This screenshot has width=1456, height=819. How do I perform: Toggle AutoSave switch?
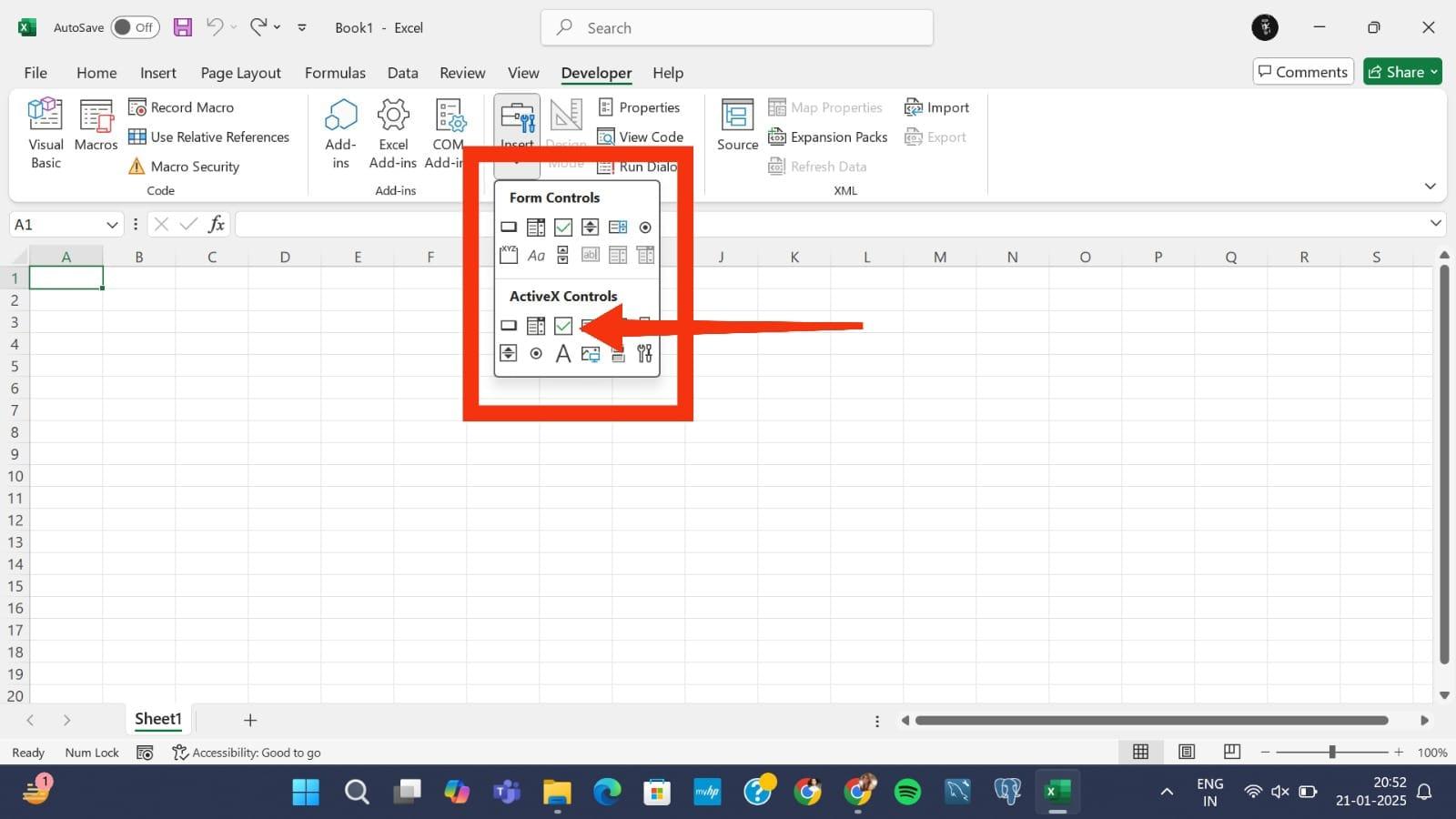point(135,27)
